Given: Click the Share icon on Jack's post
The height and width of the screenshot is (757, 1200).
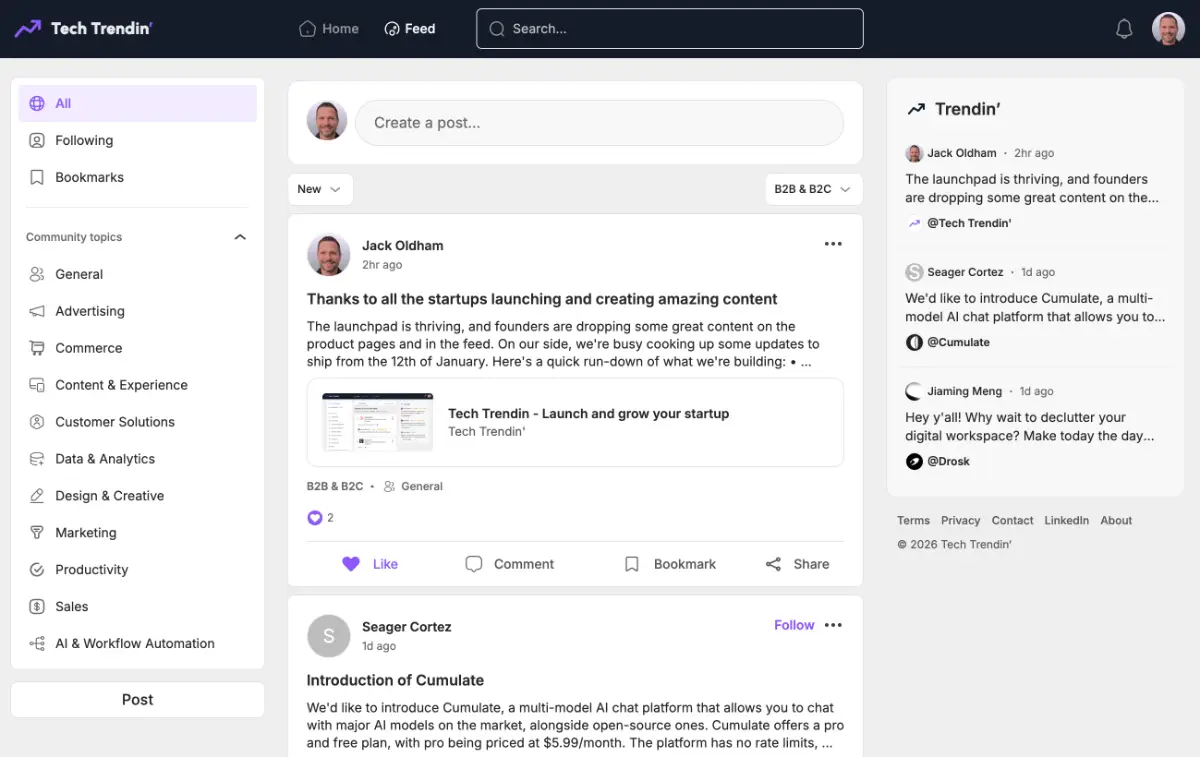Looking at the screenshot, I should [x=773, y=564].
